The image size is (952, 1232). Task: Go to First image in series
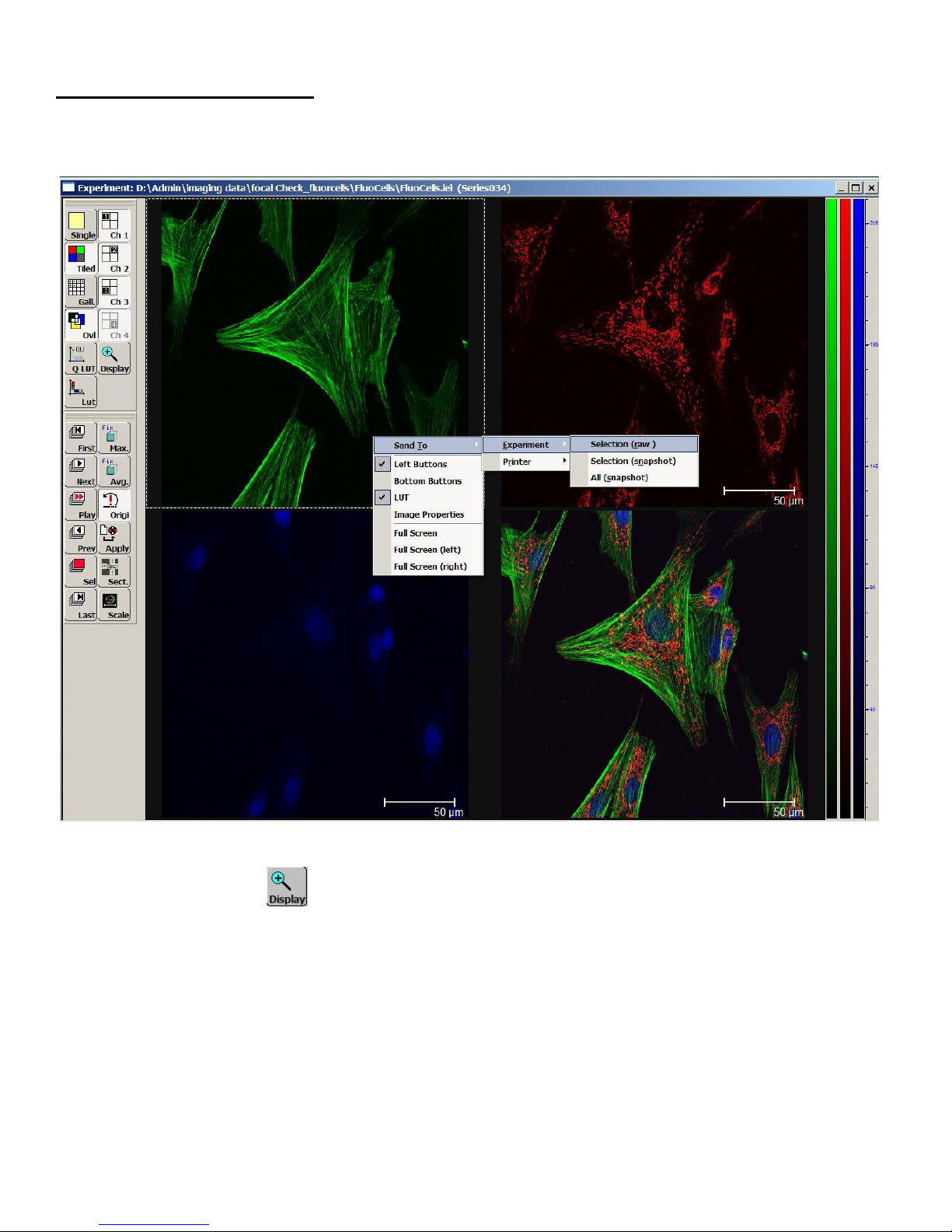[81, 438]
